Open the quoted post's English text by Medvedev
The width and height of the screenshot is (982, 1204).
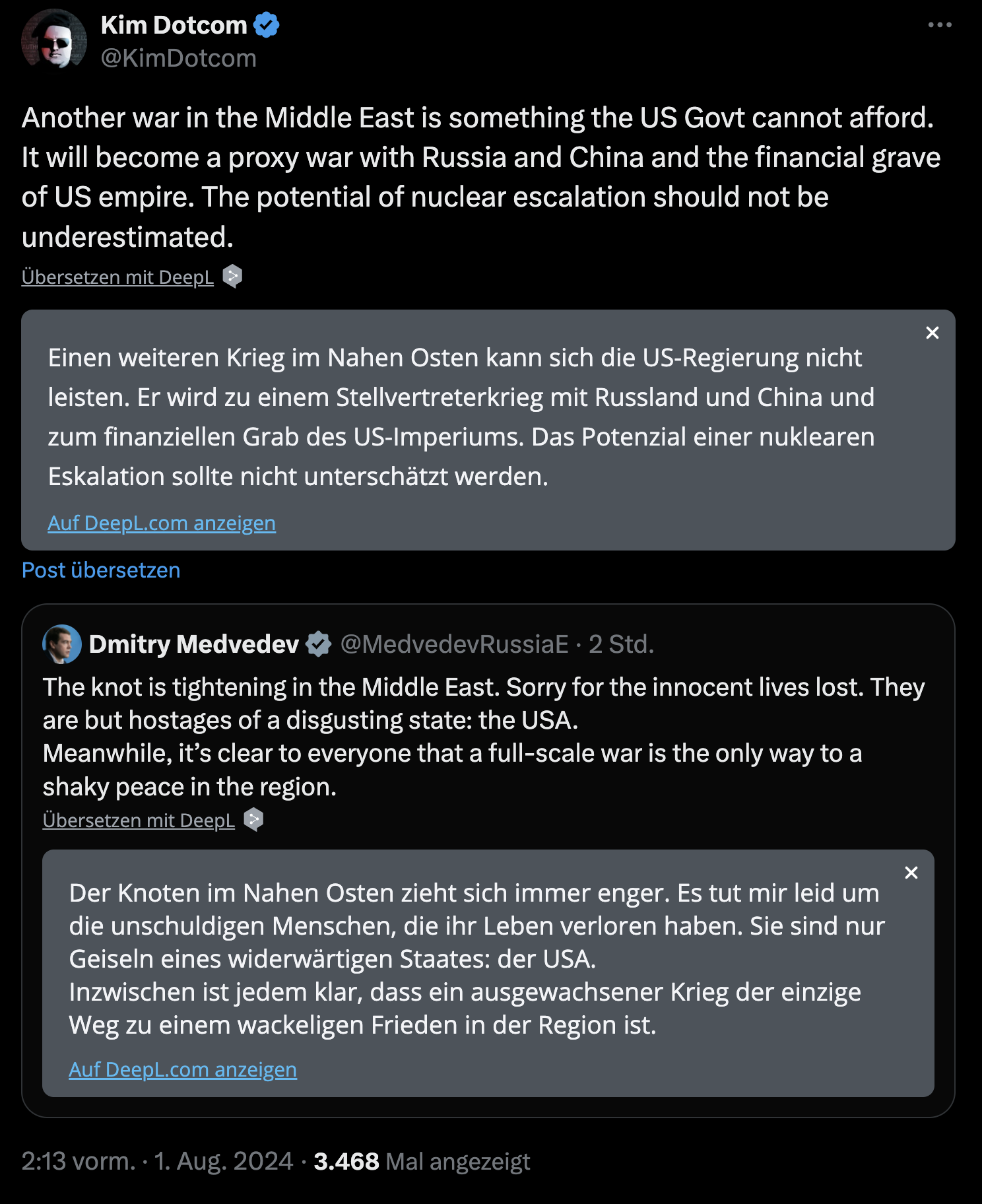(x=462, y=737)
